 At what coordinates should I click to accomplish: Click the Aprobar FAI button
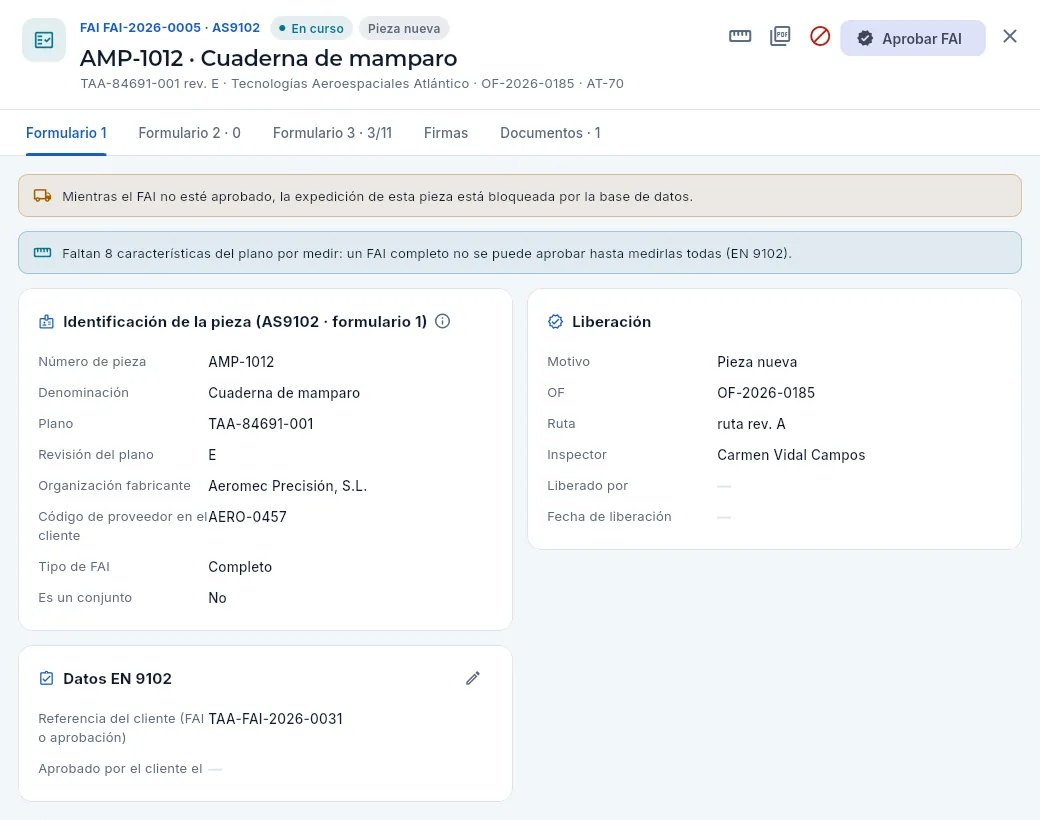913,38
